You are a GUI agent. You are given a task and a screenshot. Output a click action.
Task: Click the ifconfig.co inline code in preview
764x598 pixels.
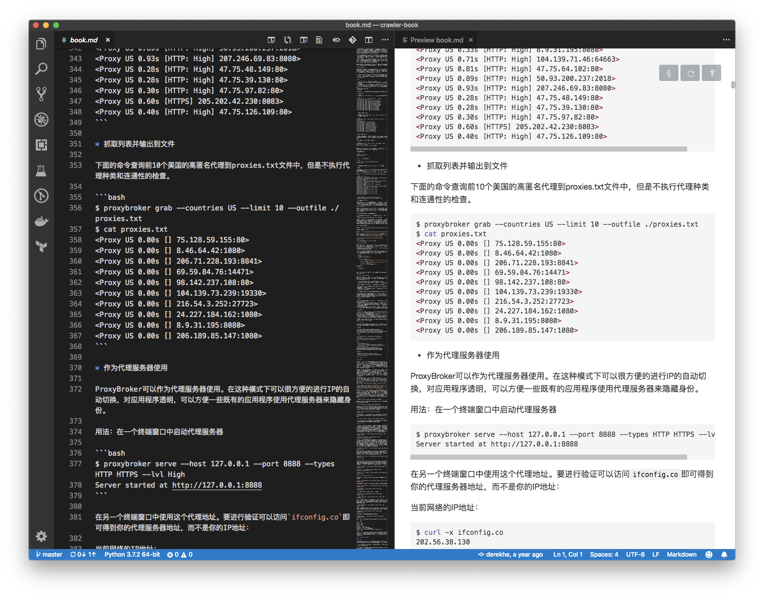pos(655,474)
